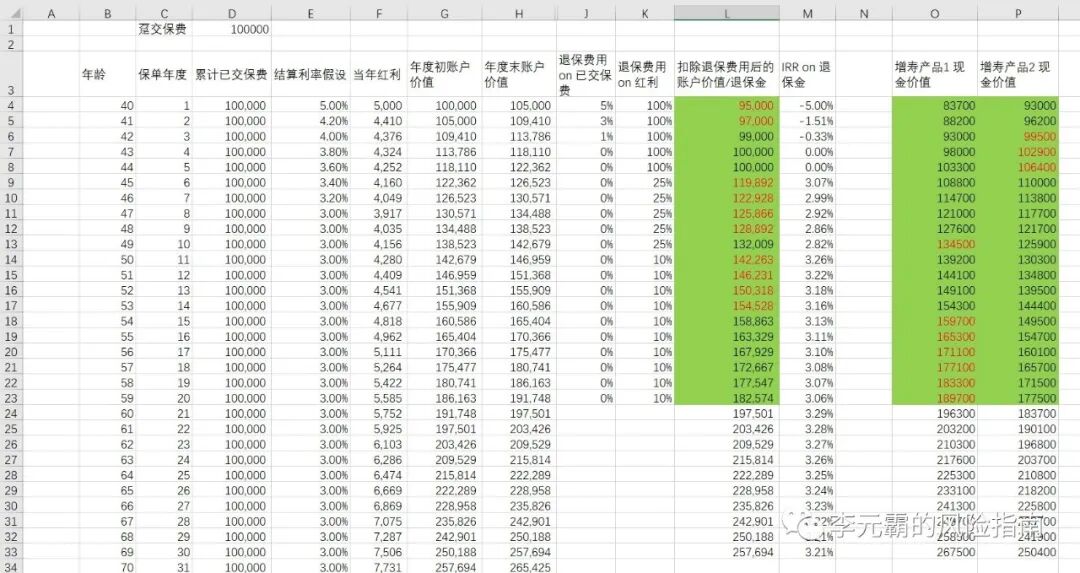Click the 25% charge cell in row 9
Screen dimensions: 1080x573
(644, 183)
